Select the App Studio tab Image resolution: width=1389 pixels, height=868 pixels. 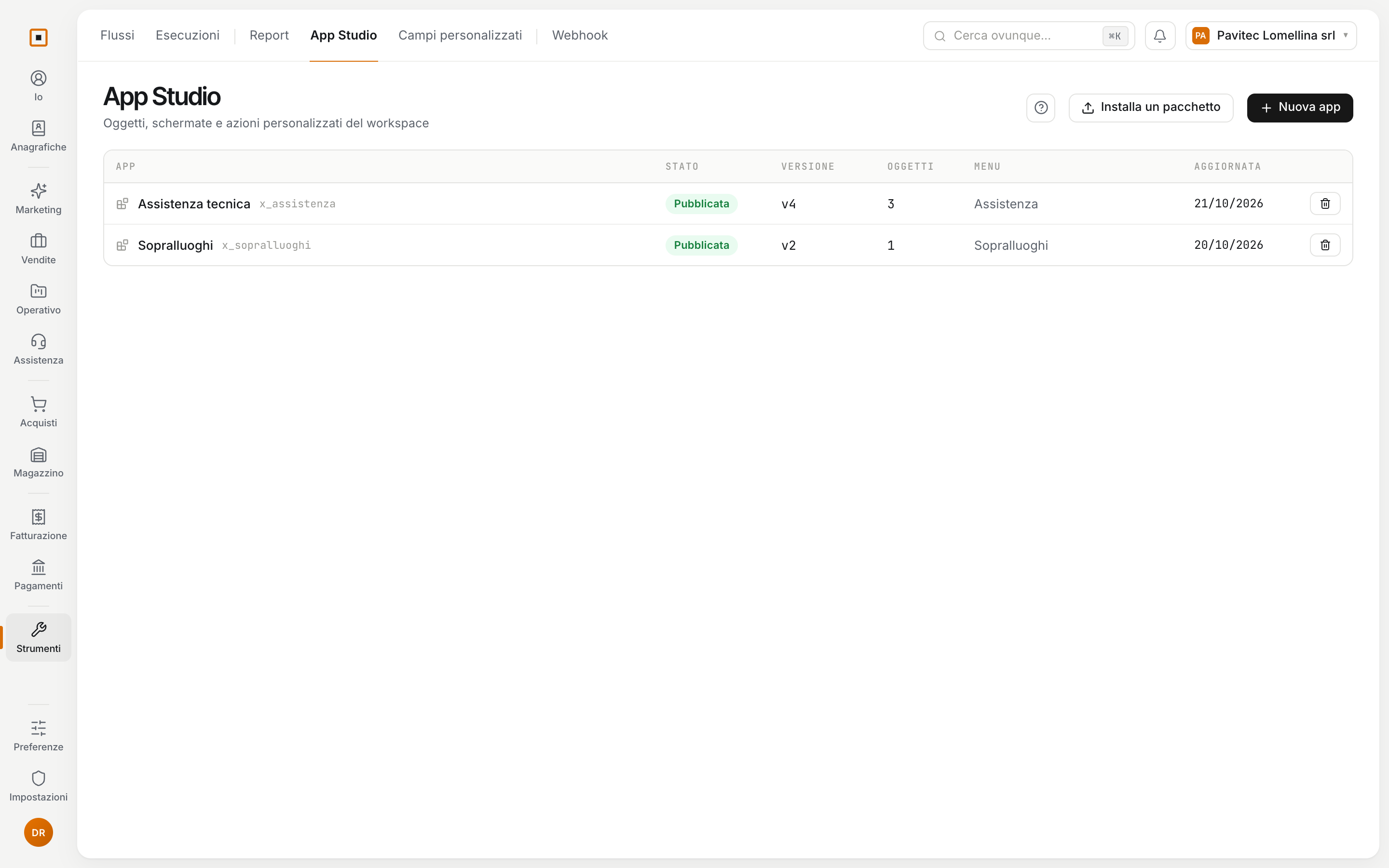[x=343, y=36]
